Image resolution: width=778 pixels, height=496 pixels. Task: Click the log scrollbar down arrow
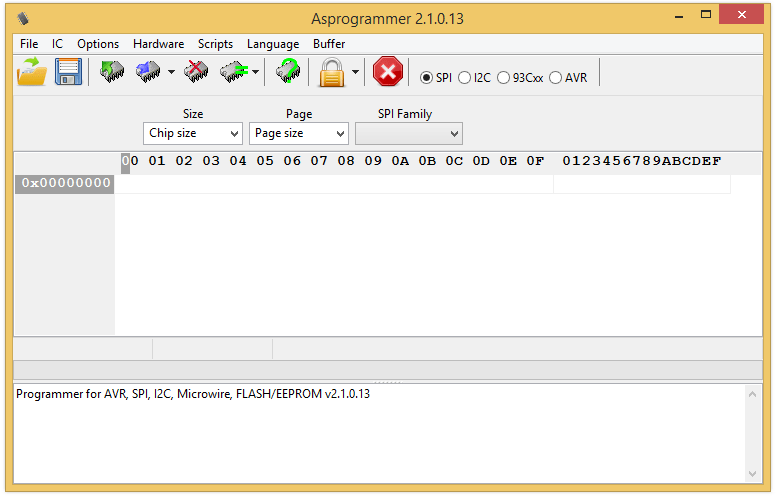pyautogui.click(x=753, y=474)
